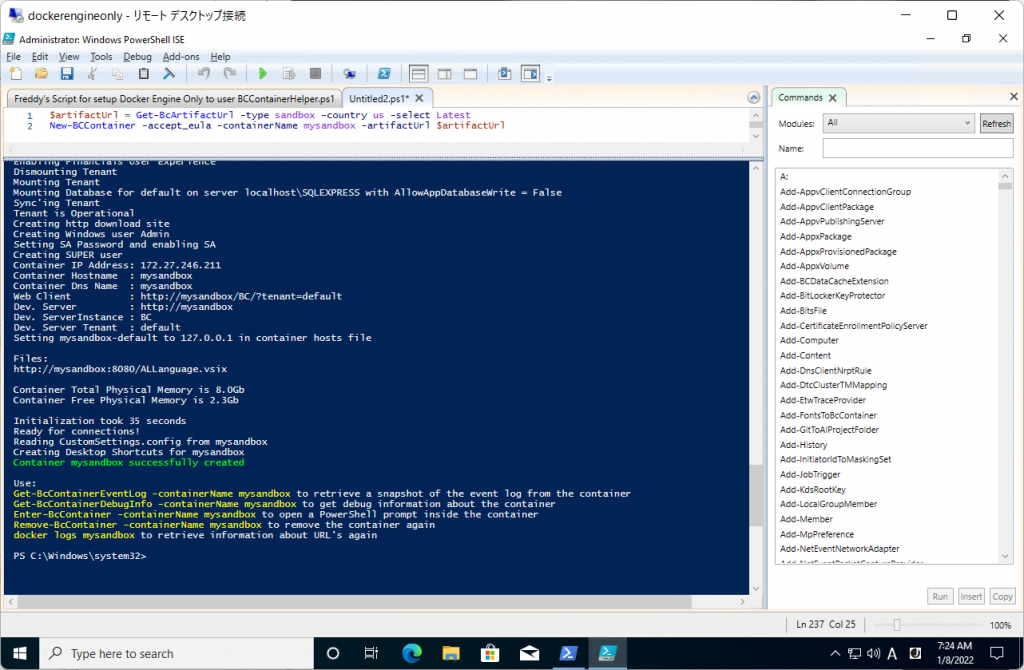Click the zoom slider thumb in status bar
Screen dimensions: 1024x670
[x=897, y=625]
